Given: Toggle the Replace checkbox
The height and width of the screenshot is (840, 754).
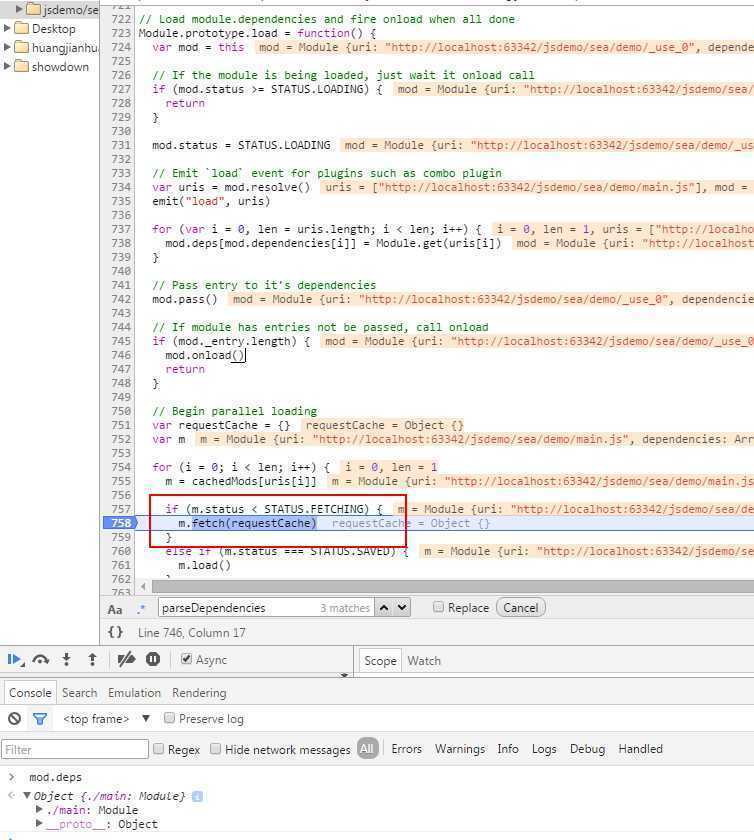Looking at the screenshot, I should [438, 607].
